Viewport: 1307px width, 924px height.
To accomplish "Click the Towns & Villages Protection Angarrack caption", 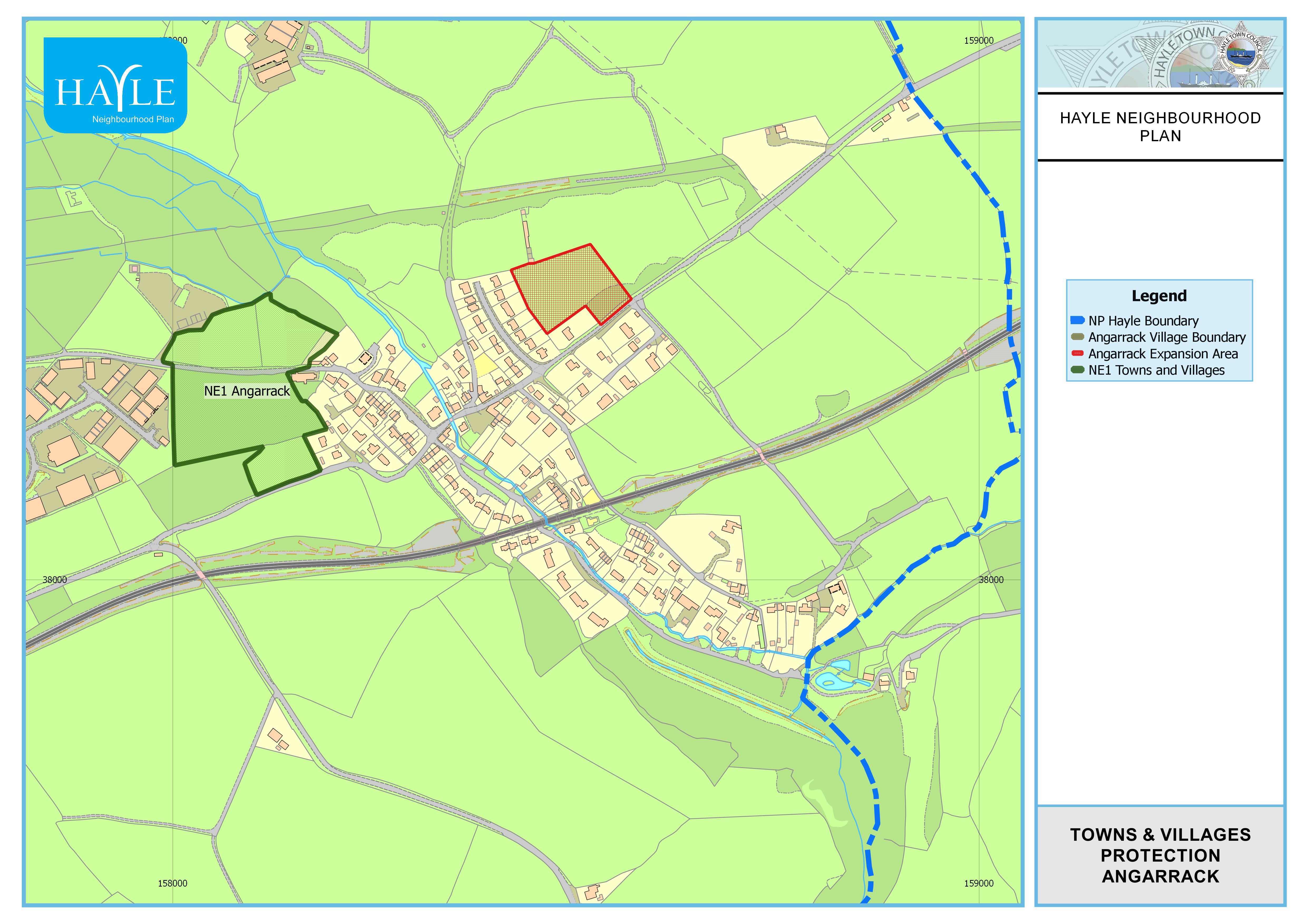I will [x=1160, y=855].
